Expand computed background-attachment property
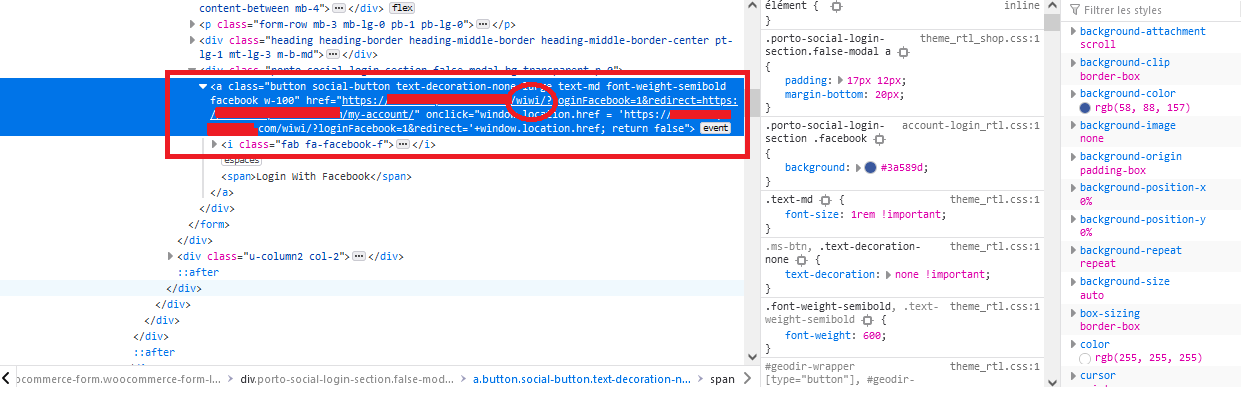This screenshot has width=1241, height=395. tap(1073, 32)
